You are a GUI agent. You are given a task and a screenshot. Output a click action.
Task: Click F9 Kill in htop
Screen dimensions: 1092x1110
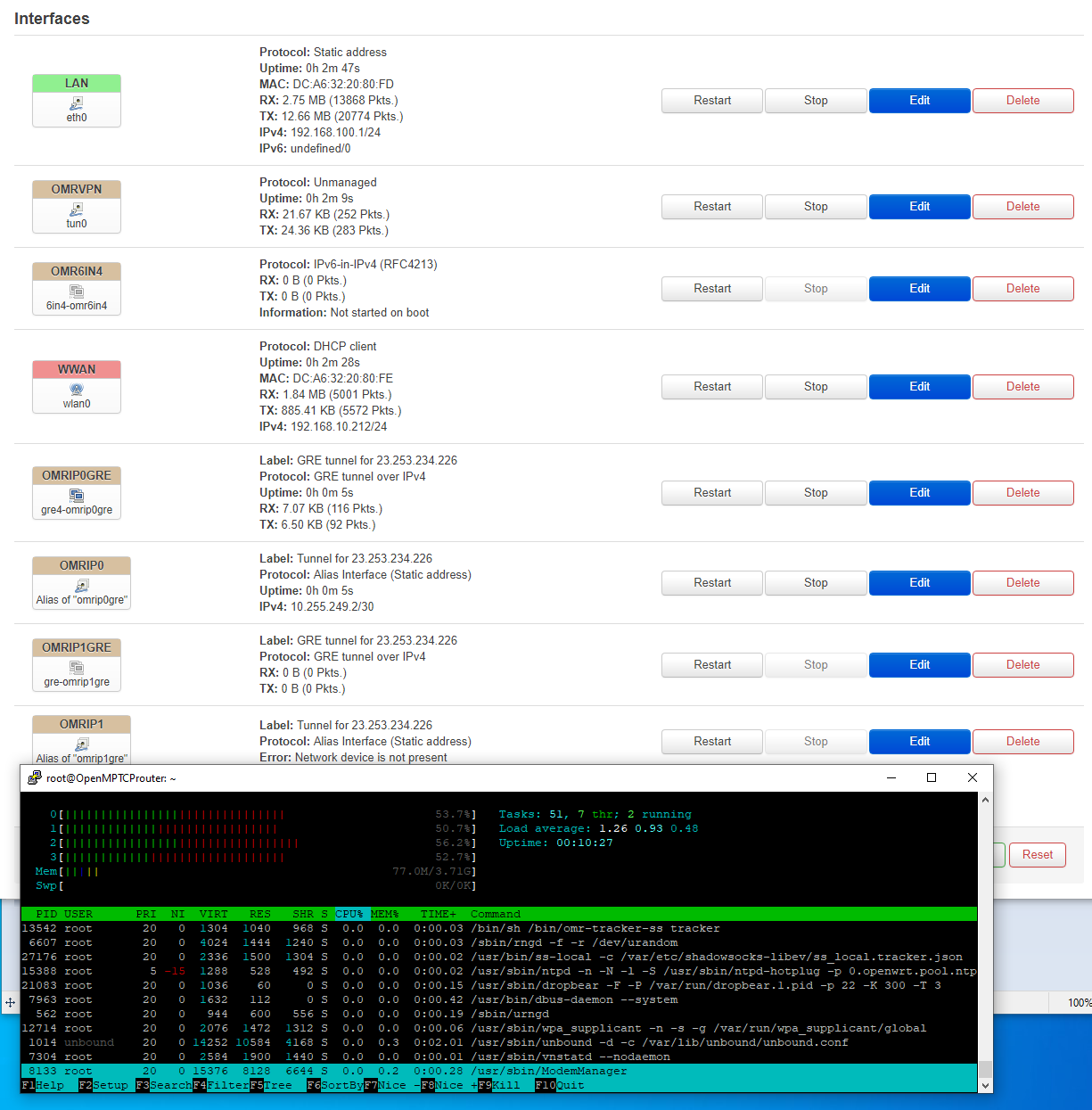point(499,1085)
